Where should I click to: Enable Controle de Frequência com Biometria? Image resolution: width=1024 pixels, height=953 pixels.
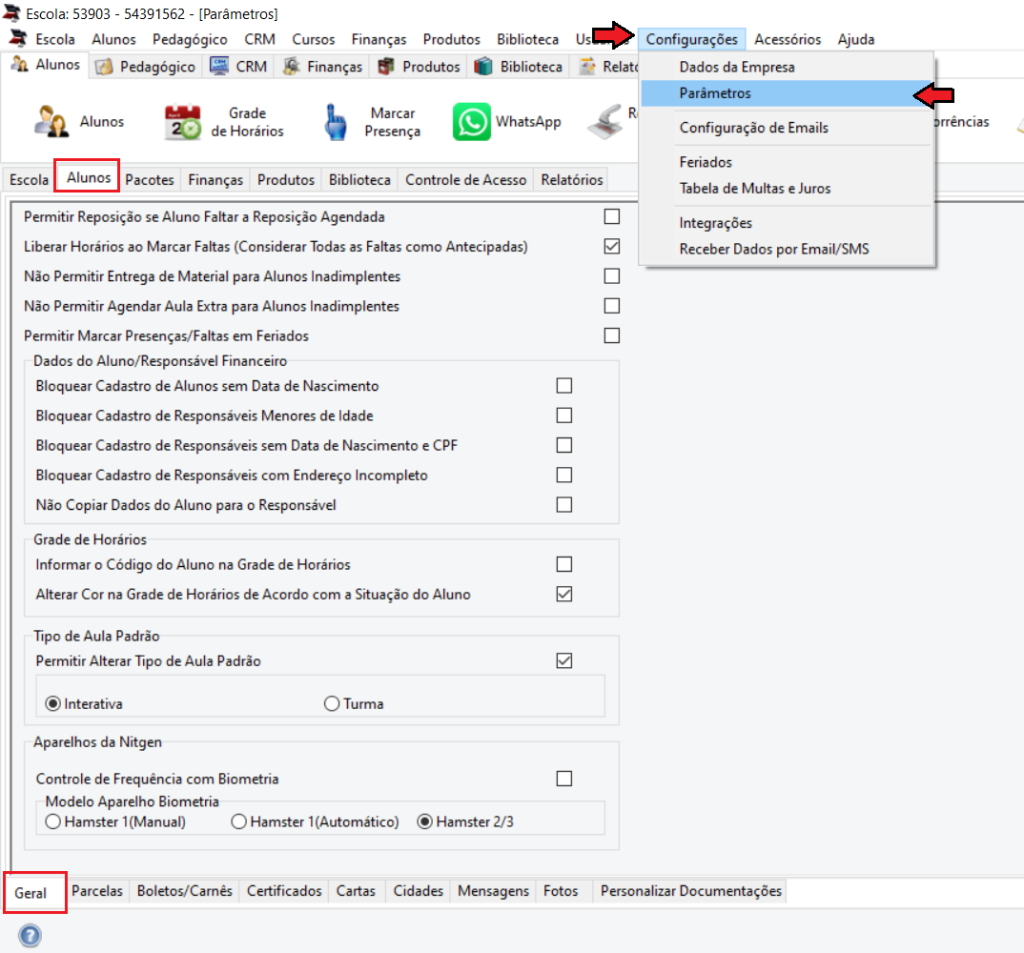tap(564, 779)
